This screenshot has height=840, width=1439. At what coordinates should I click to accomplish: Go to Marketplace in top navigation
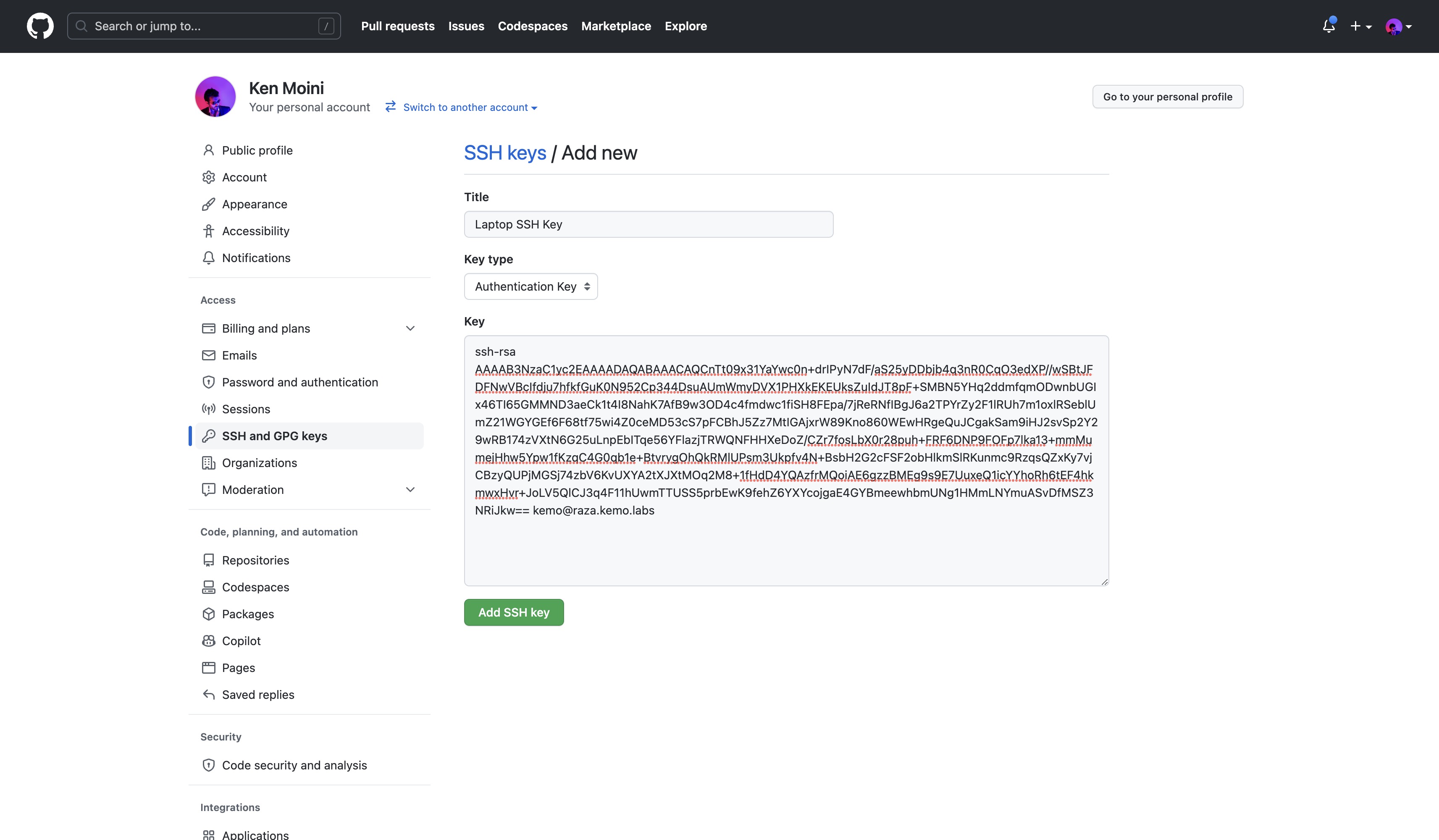point(616,26)
